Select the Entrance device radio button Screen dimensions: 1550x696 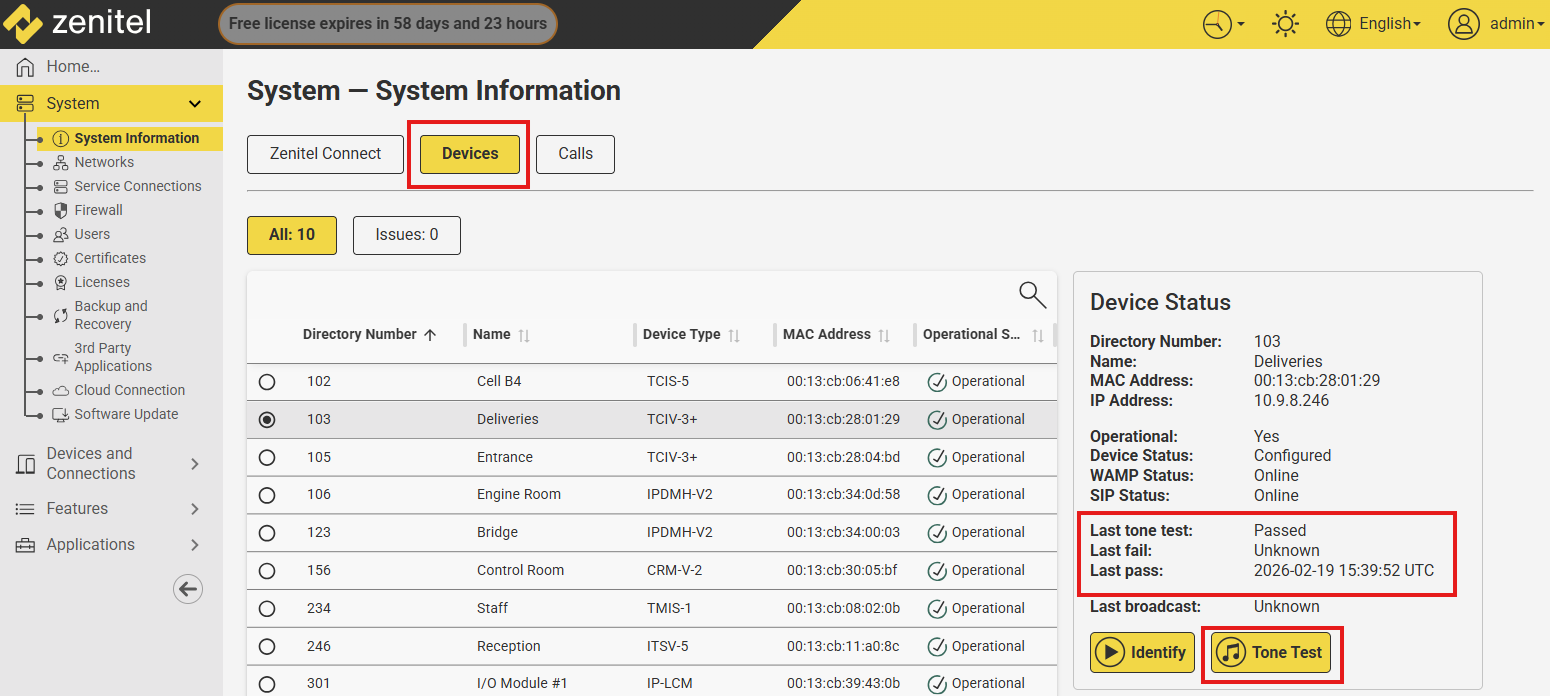267,457
